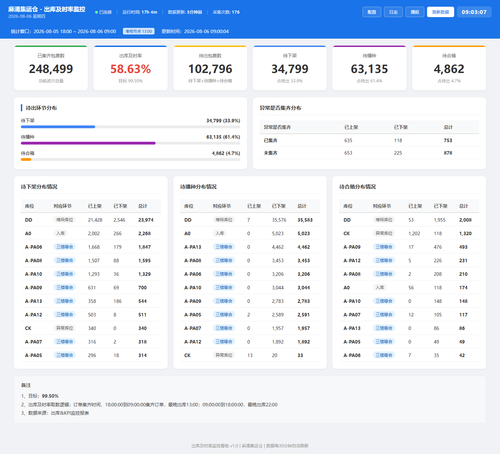500x454 pixels.
Task: Click the blue 33.9% progress bar
Action: click(58, 127)
